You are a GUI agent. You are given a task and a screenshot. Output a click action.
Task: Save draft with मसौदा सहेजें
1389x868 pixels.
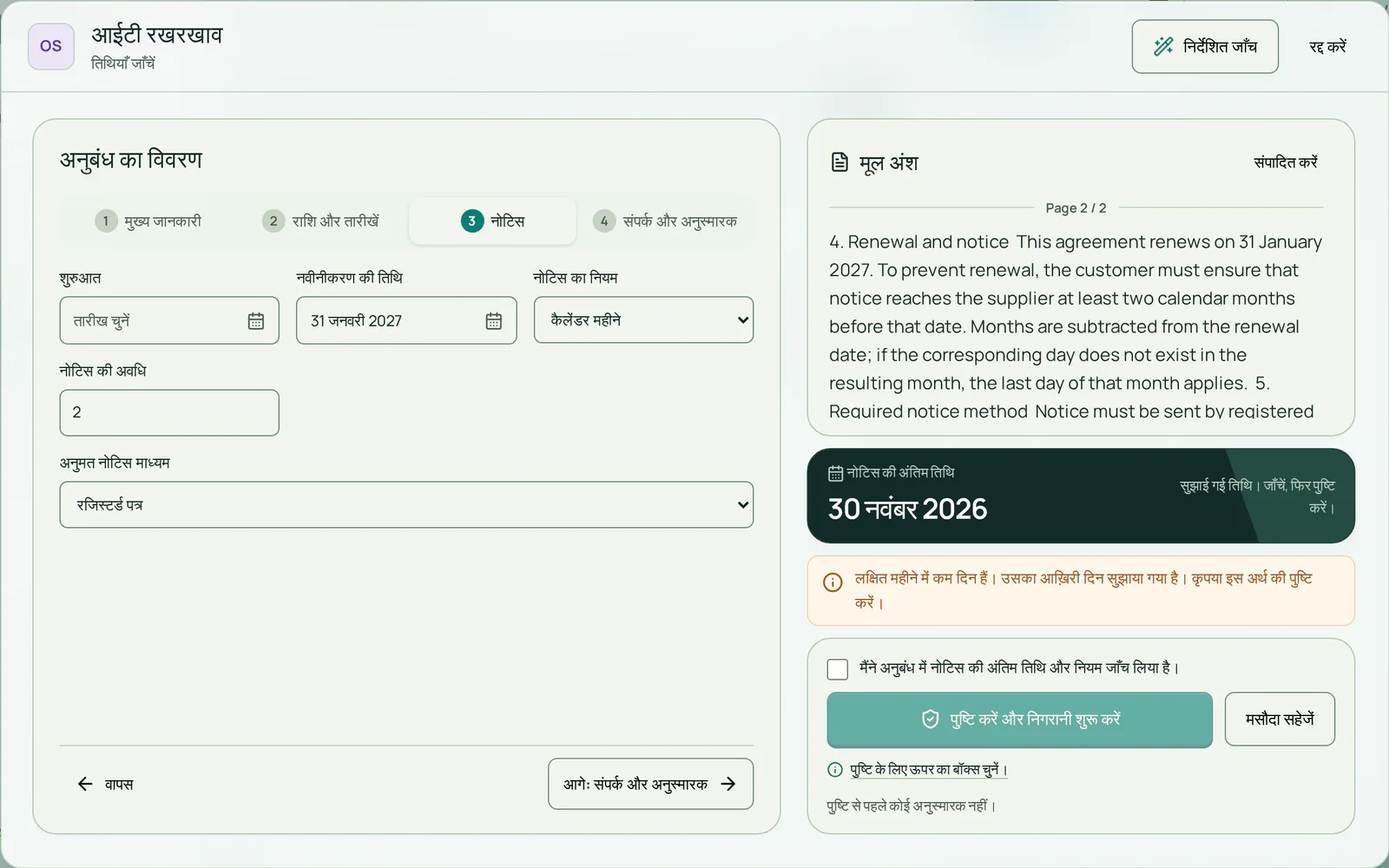[x=1280, y=720]
